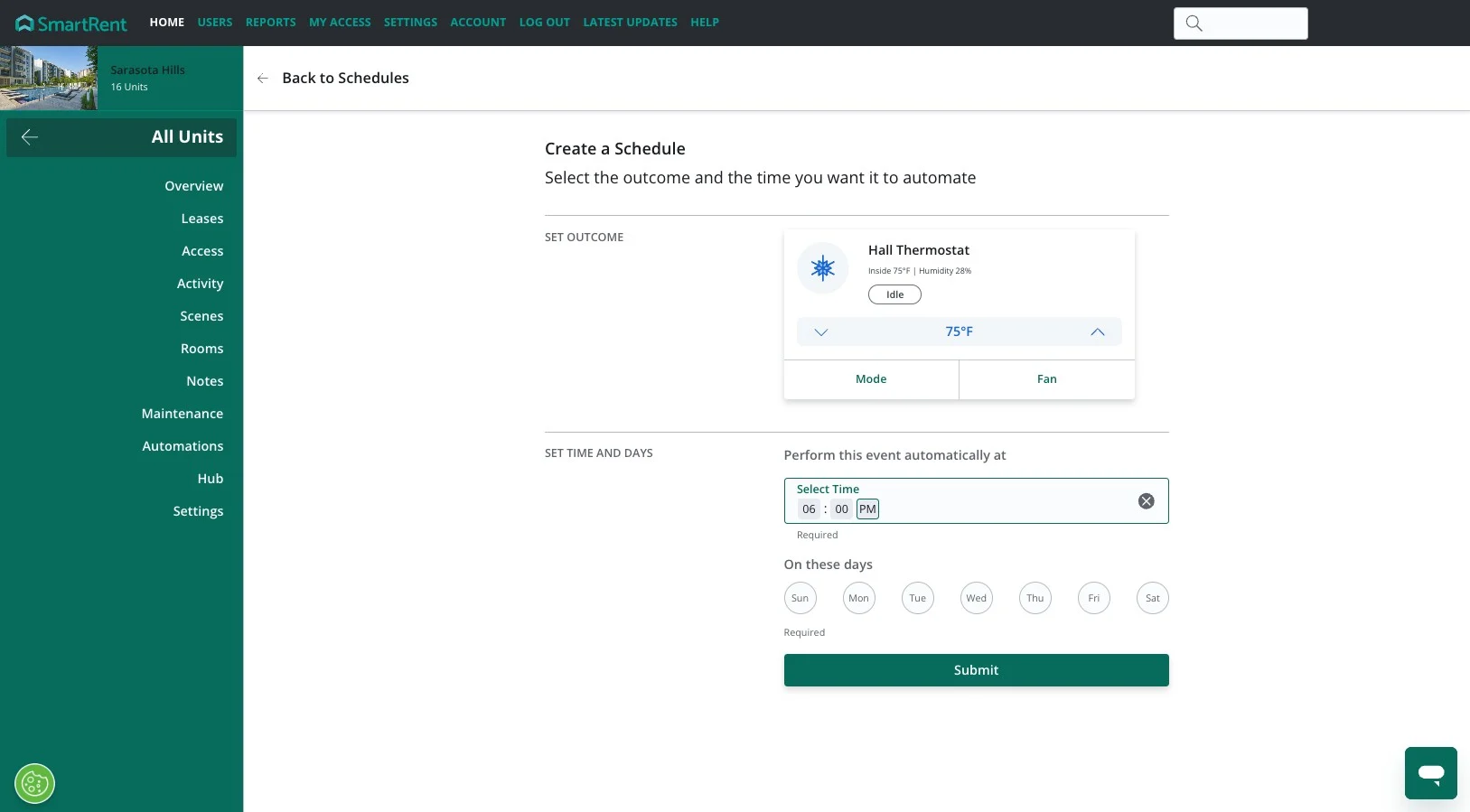Image resolution: width=1470 pixels, height=812 pixels.
Task: Click the back arrow beside Back to Schedules
Action: point(263,79)
